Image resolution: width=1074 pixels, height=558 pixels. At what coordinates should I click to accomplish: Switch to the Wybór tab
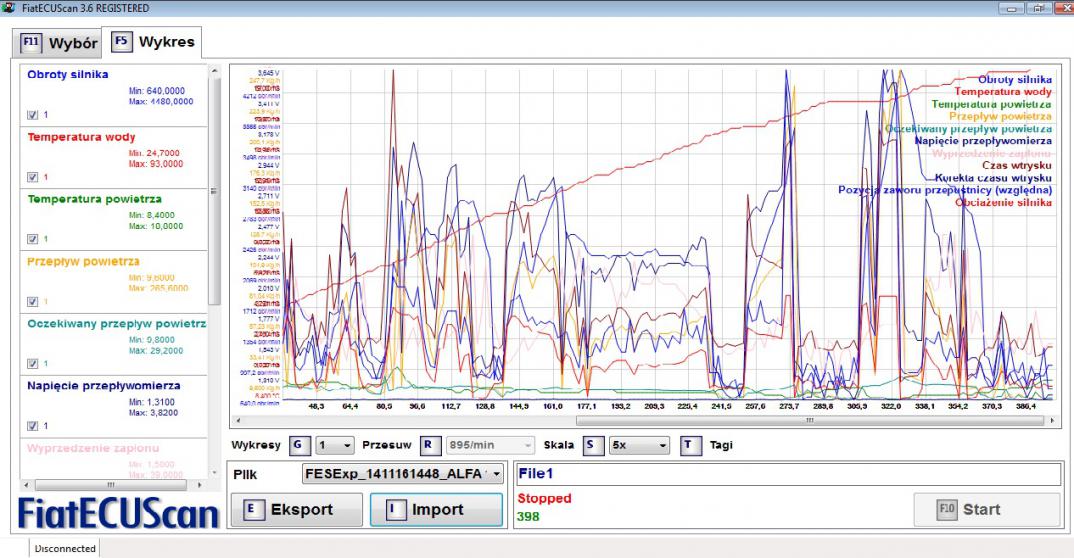click(59, 44)
